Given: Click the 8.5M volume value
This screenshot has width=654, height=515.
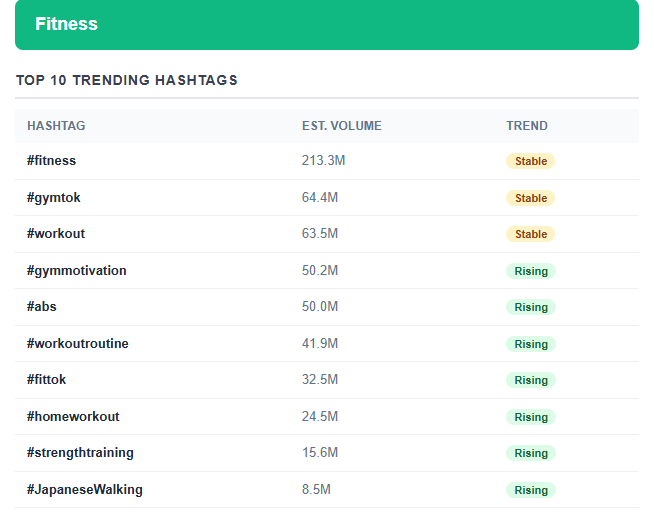Looking at the screenshot, I should pyautogui.click(x=316, y=490).
